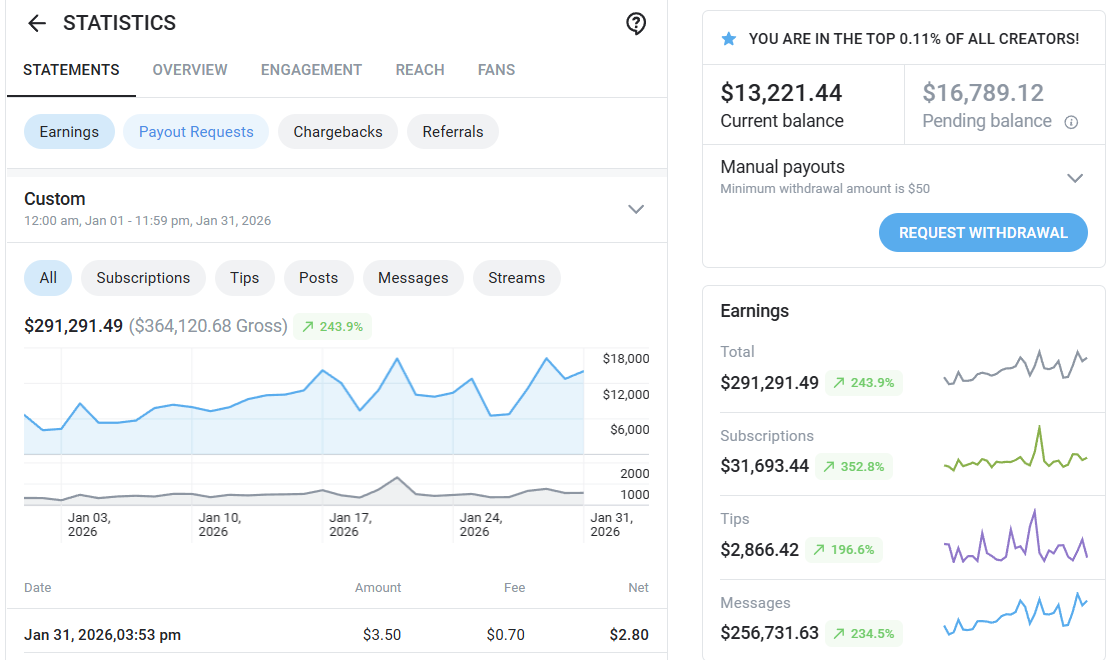The width and height of the screenshot is (1108, 660).
Task: Click the Subscriptions green sparkline chart
Action: (x=1015, y=449)
